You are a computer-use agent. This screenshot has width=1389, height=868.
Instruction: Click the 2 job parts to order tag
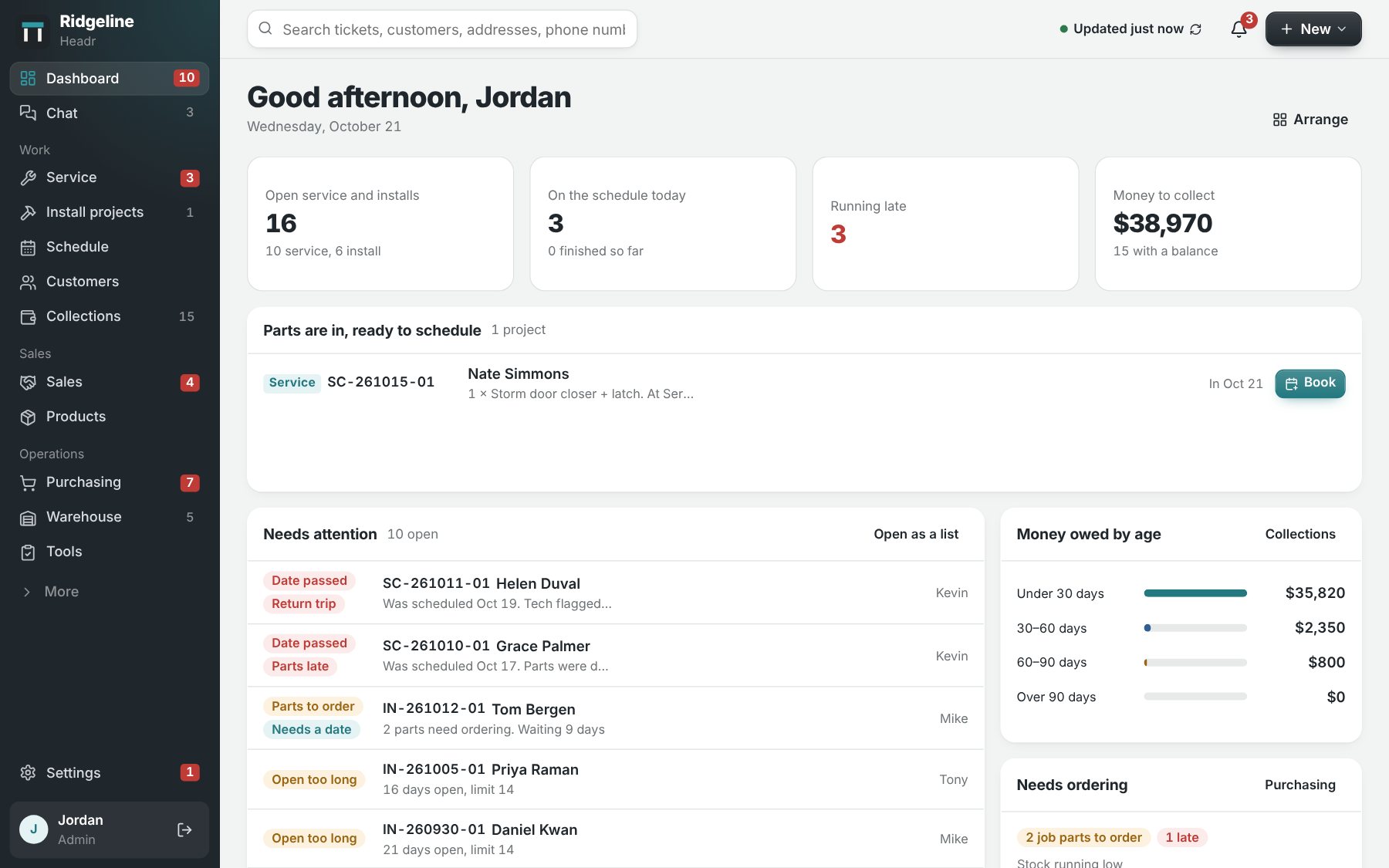[x=1083, y=837]
